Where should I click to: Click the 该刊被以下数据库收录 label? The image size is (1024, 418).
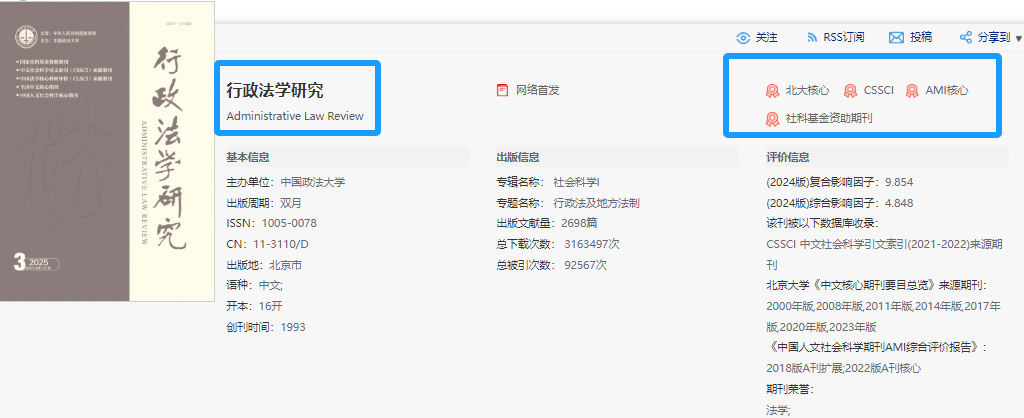pos(823,223)
